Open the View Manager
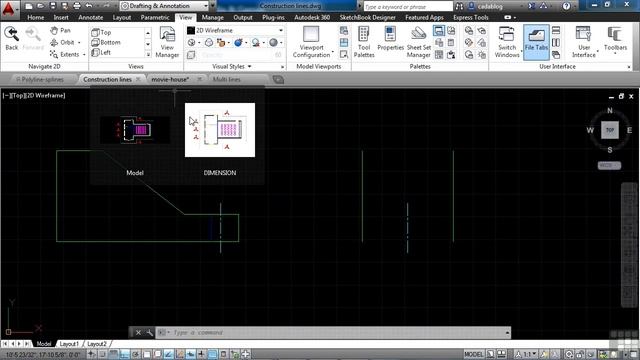Screen dimensions: 640x360 point(167,42)
